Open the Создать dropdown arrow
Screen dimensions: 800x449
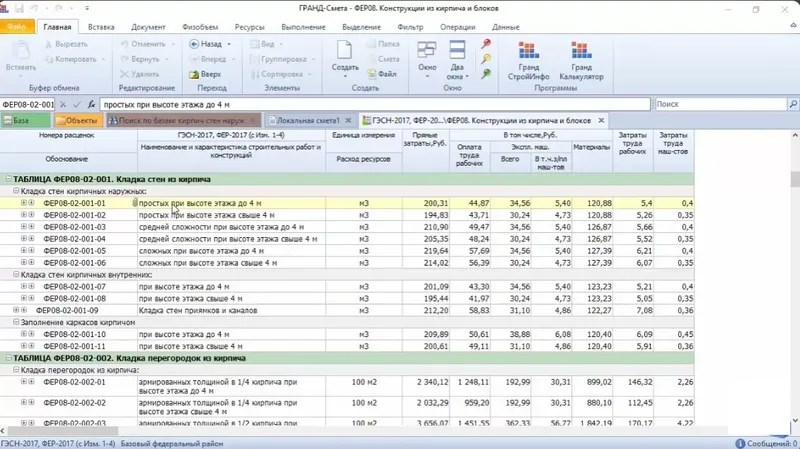coord(345,77)
